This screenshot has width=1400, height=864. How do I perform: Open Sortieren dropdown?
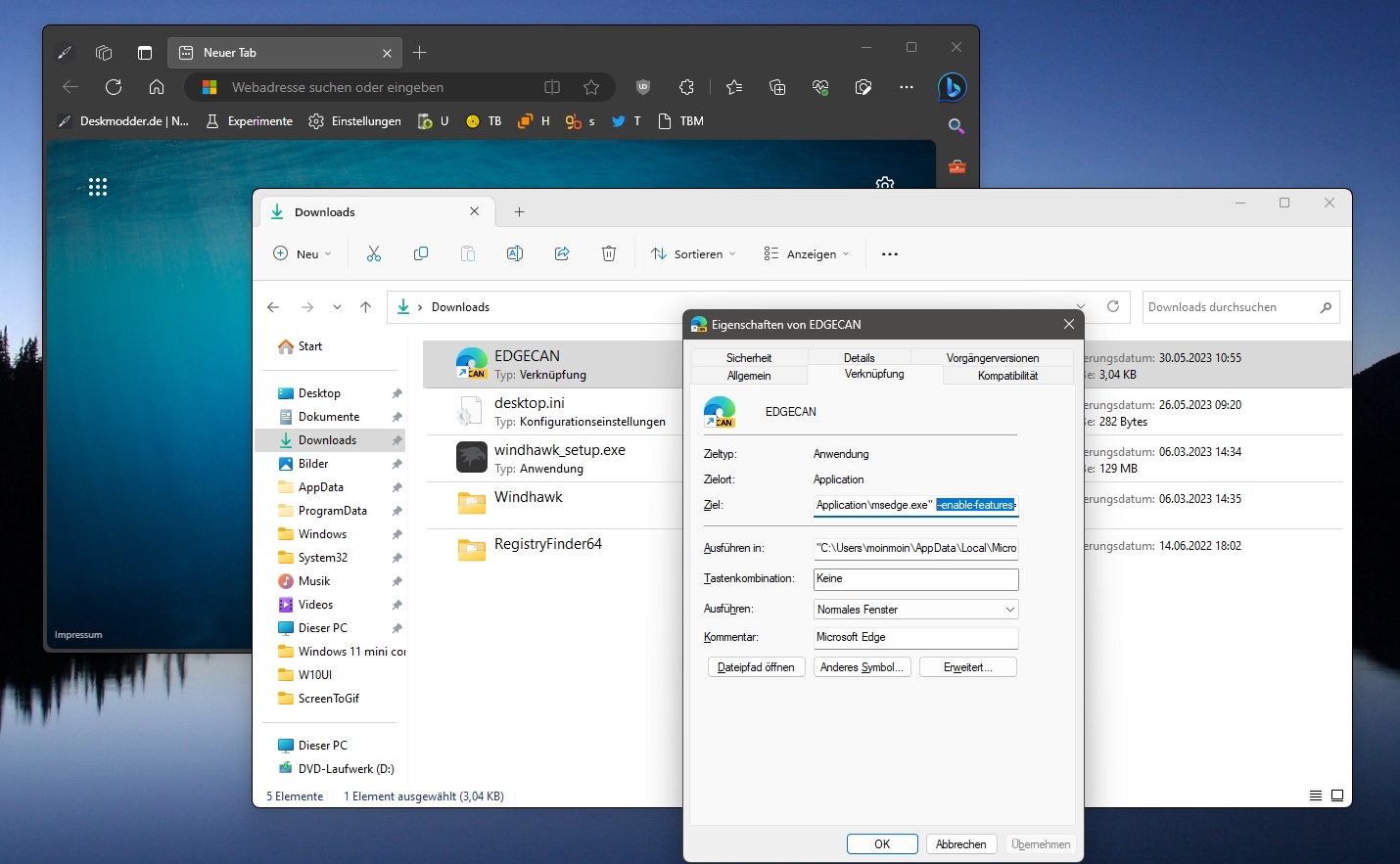pos(693,253)
